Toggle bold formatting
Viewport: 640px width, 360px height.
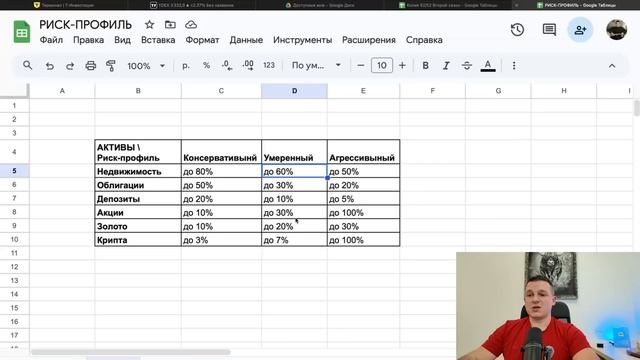(425, 66)
